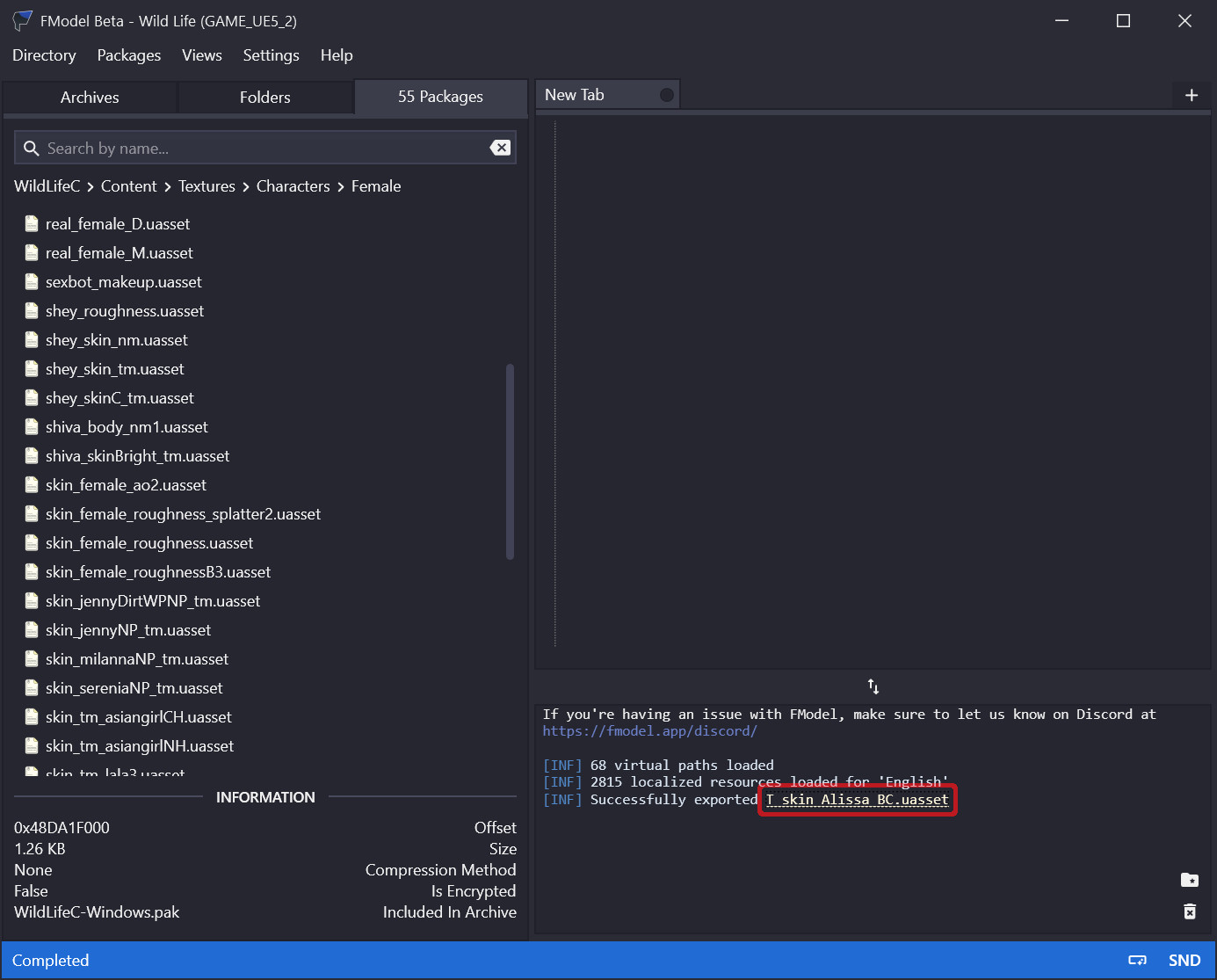
Task: Jump to WildLifeC breadcrumb root
Action: (x=47, y=186)
